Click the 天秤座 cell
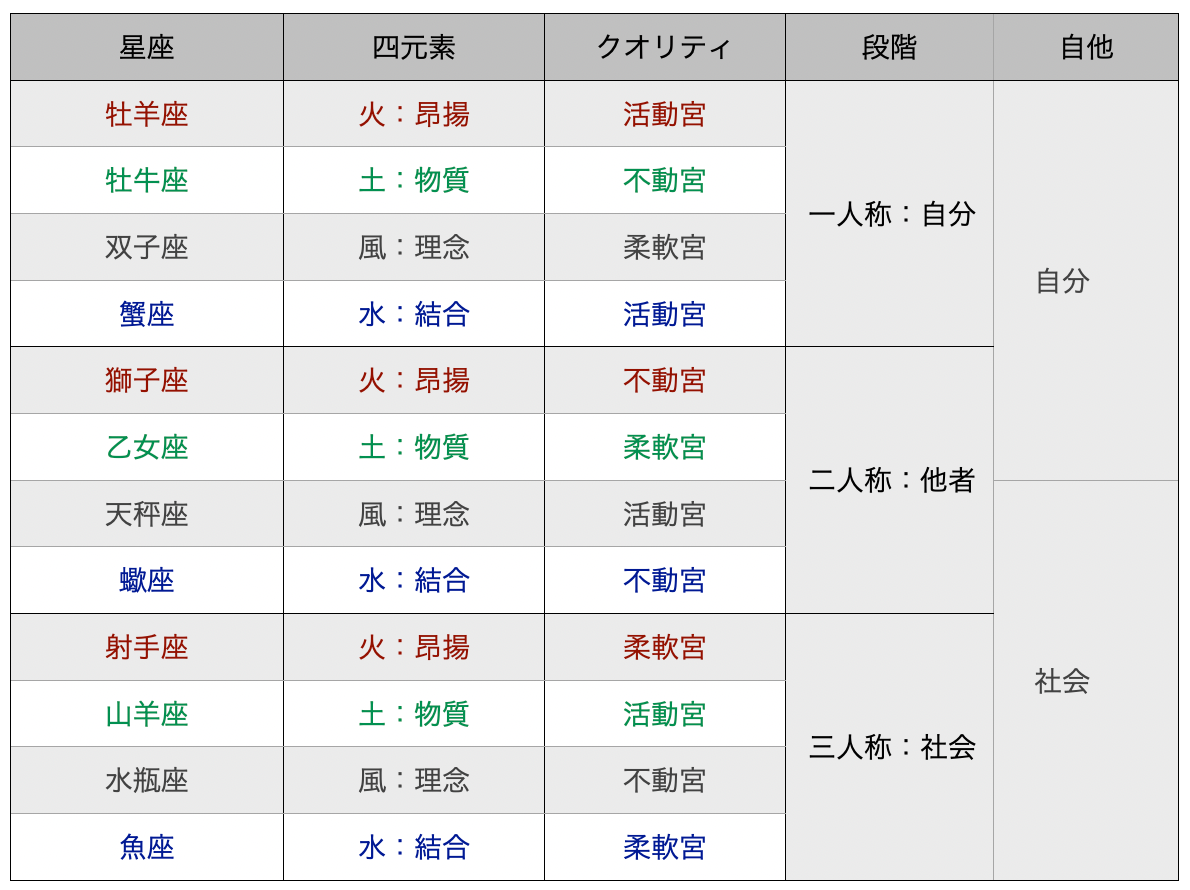Viewport: 1190px width, 890px height. pos(147,514)
